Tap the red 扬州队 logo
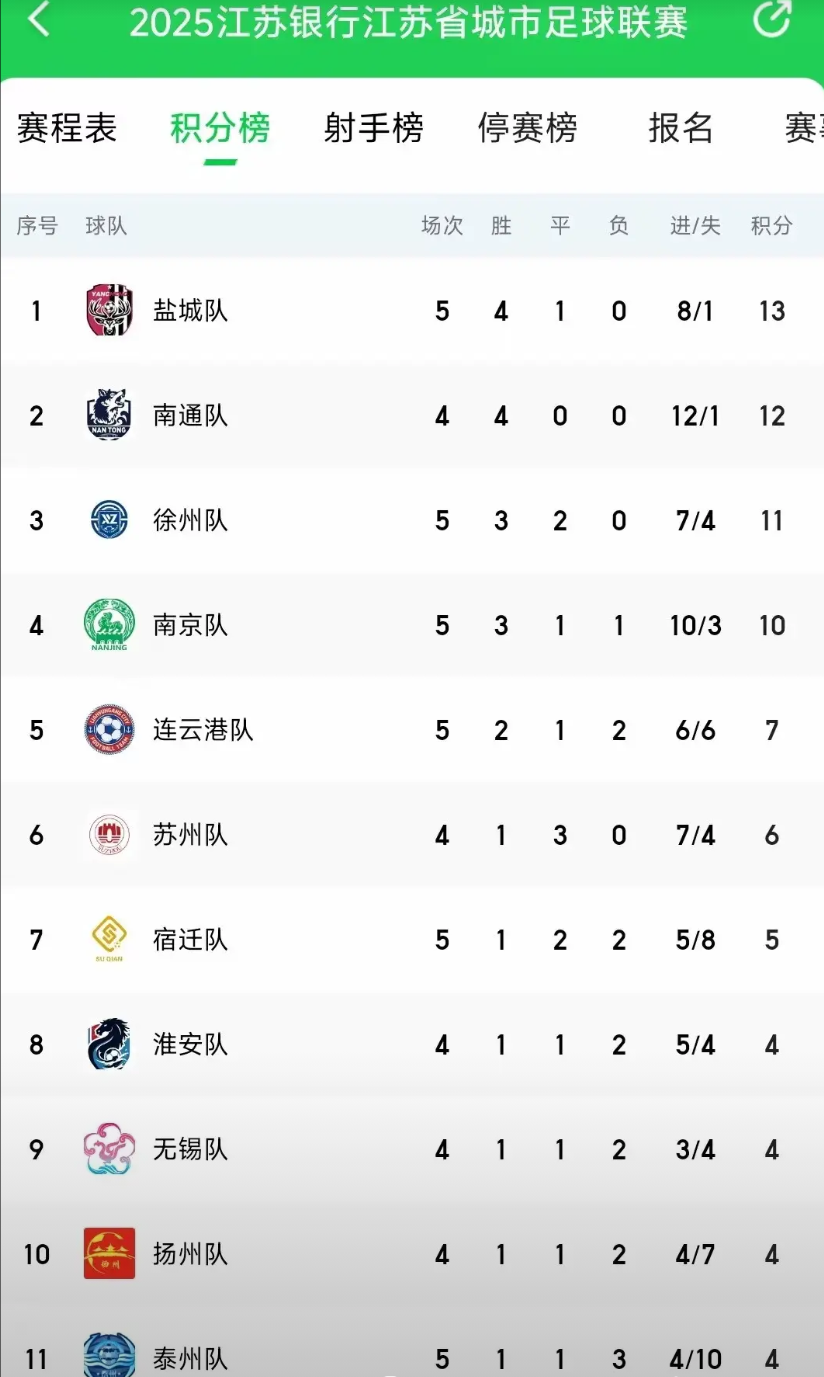The width and height of the screenshot is (824, 1377). coord(109,1254)
